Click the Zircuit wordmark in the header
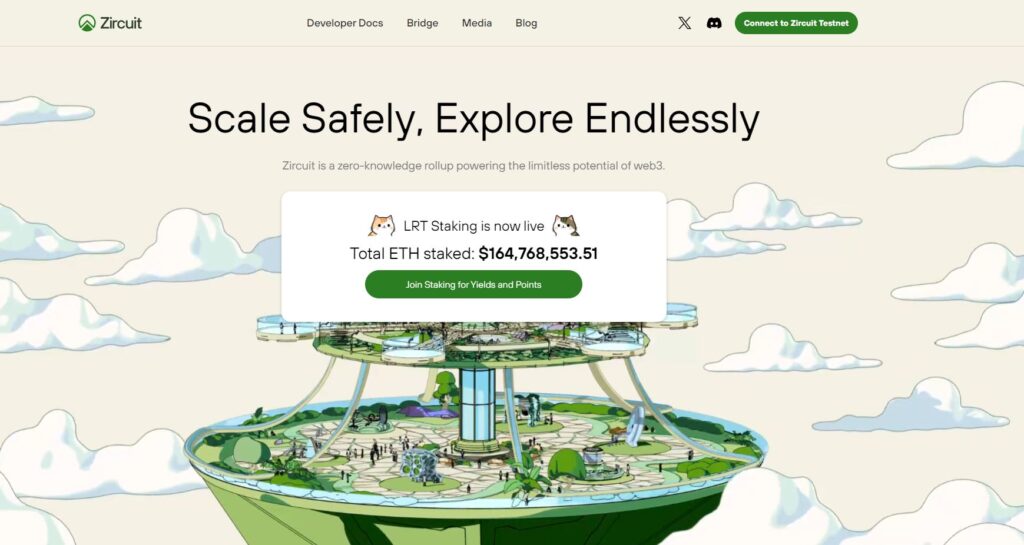 [121, 23]
